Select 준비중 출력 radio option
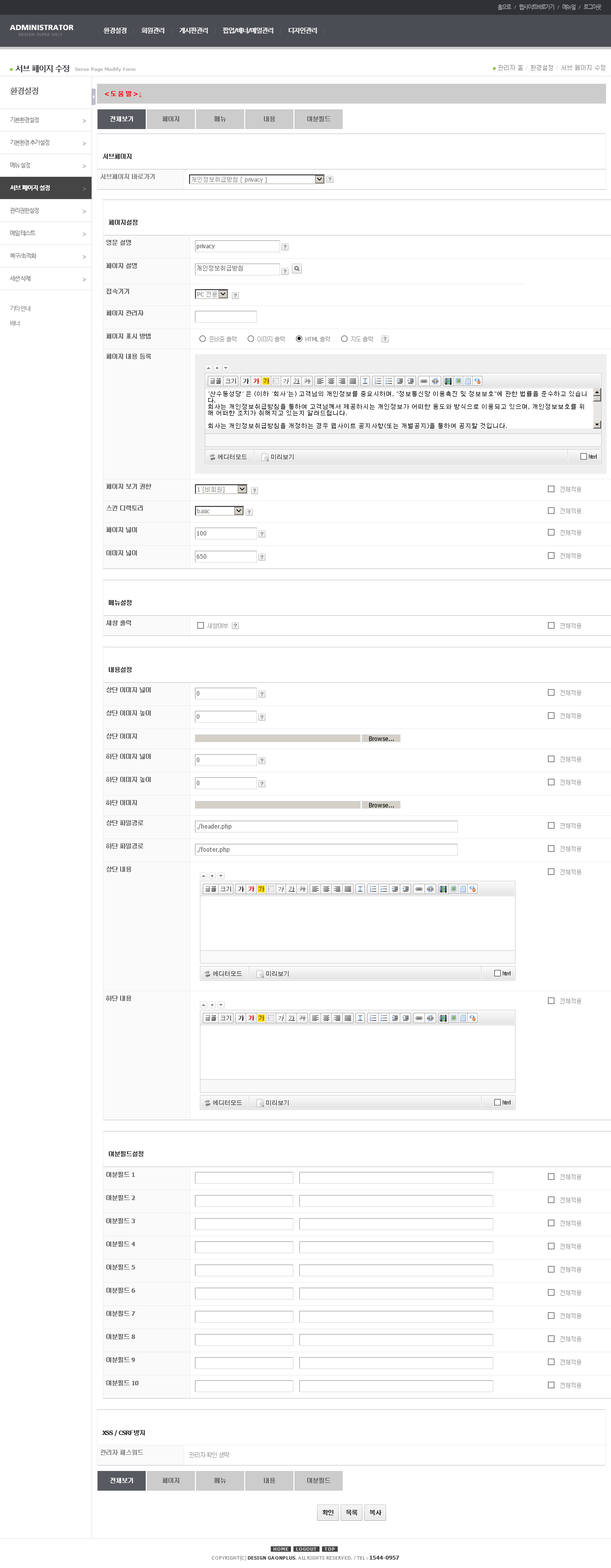611x1568 pixels. [x=203, y=338]
